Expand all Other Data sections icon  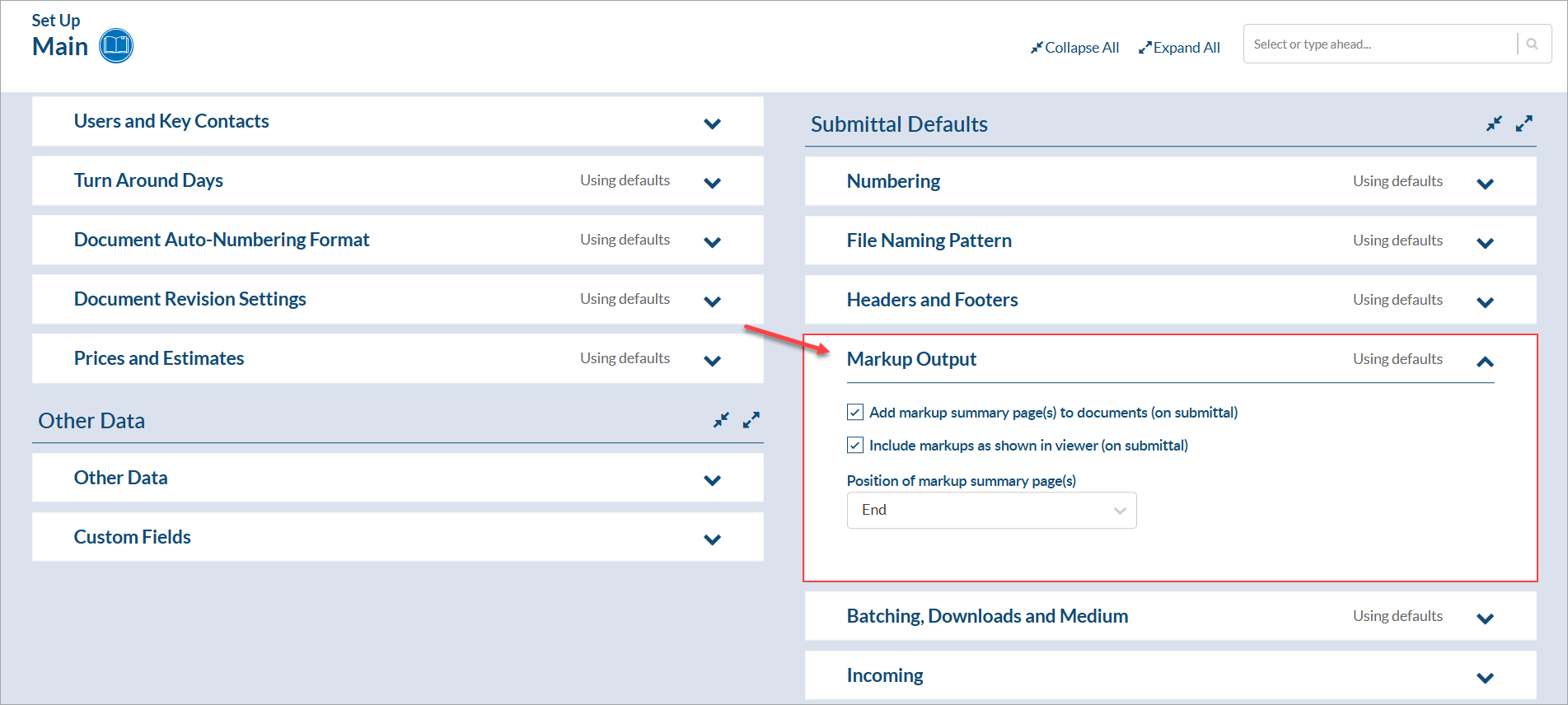pyautogui.click(x=751, y=420)
